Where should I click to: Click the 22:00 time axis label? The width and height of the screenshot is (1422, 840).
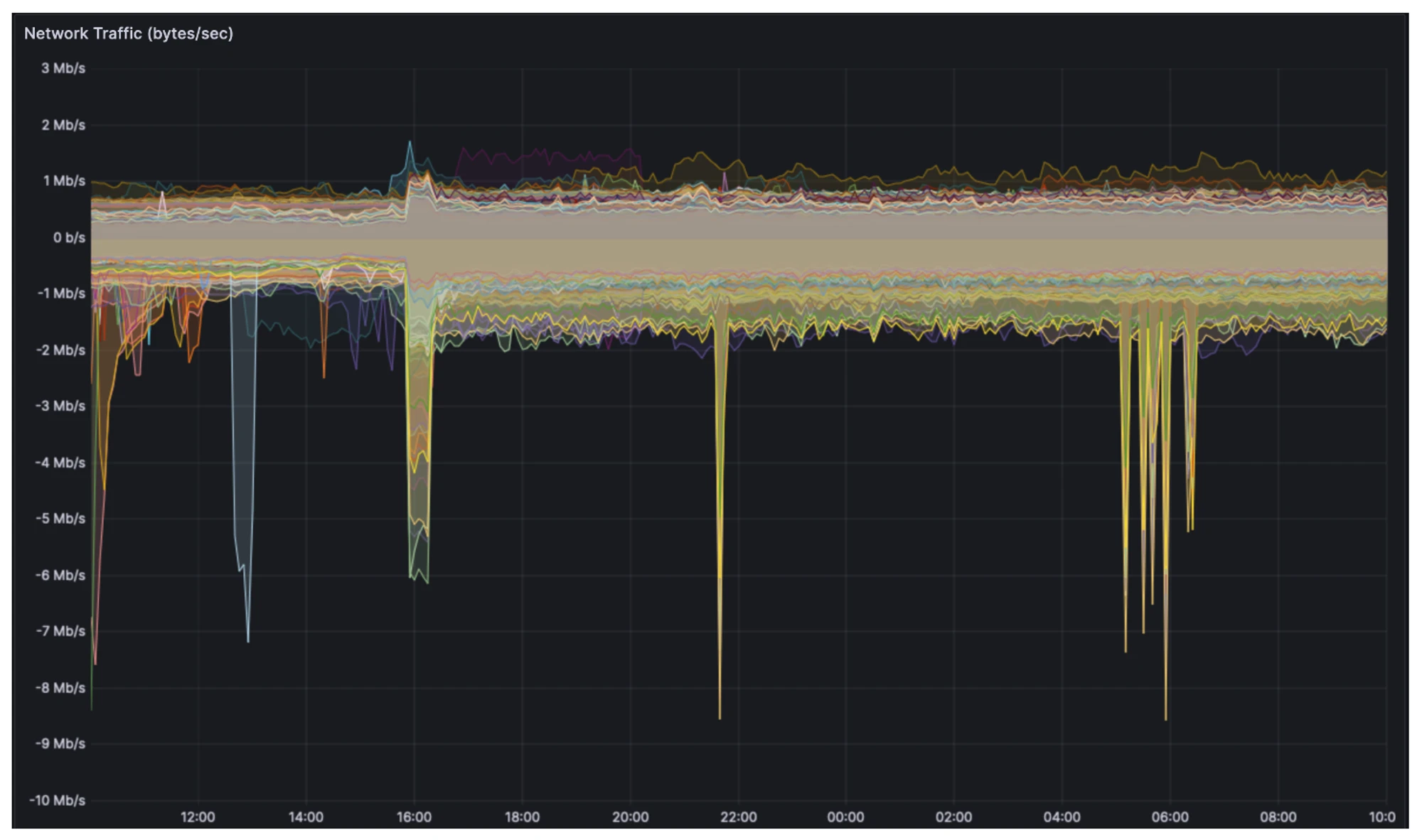[x=738, y=817]
